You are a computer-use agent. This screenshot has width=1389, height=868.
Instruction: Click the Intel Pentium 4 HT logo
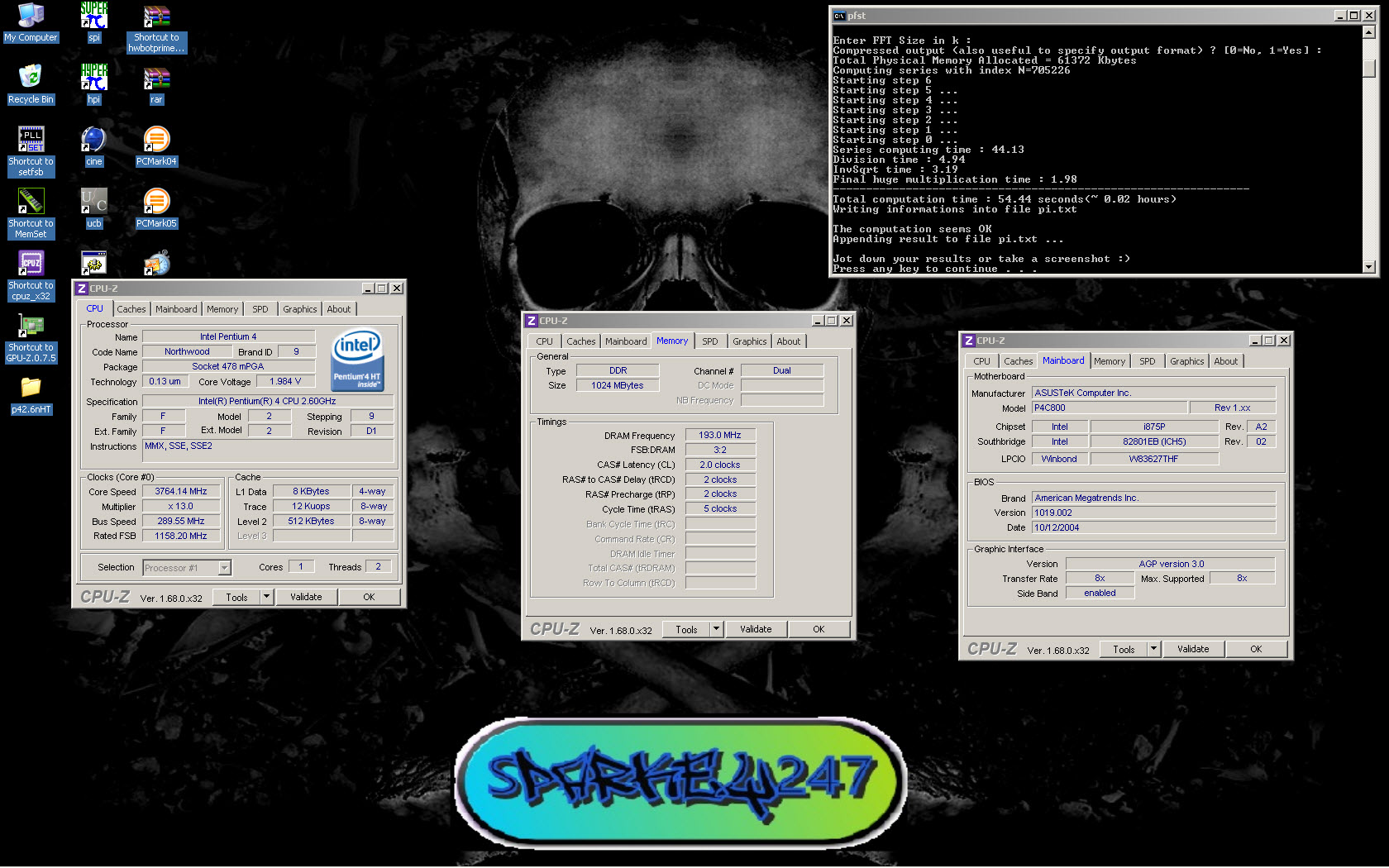tap(357, 360)
